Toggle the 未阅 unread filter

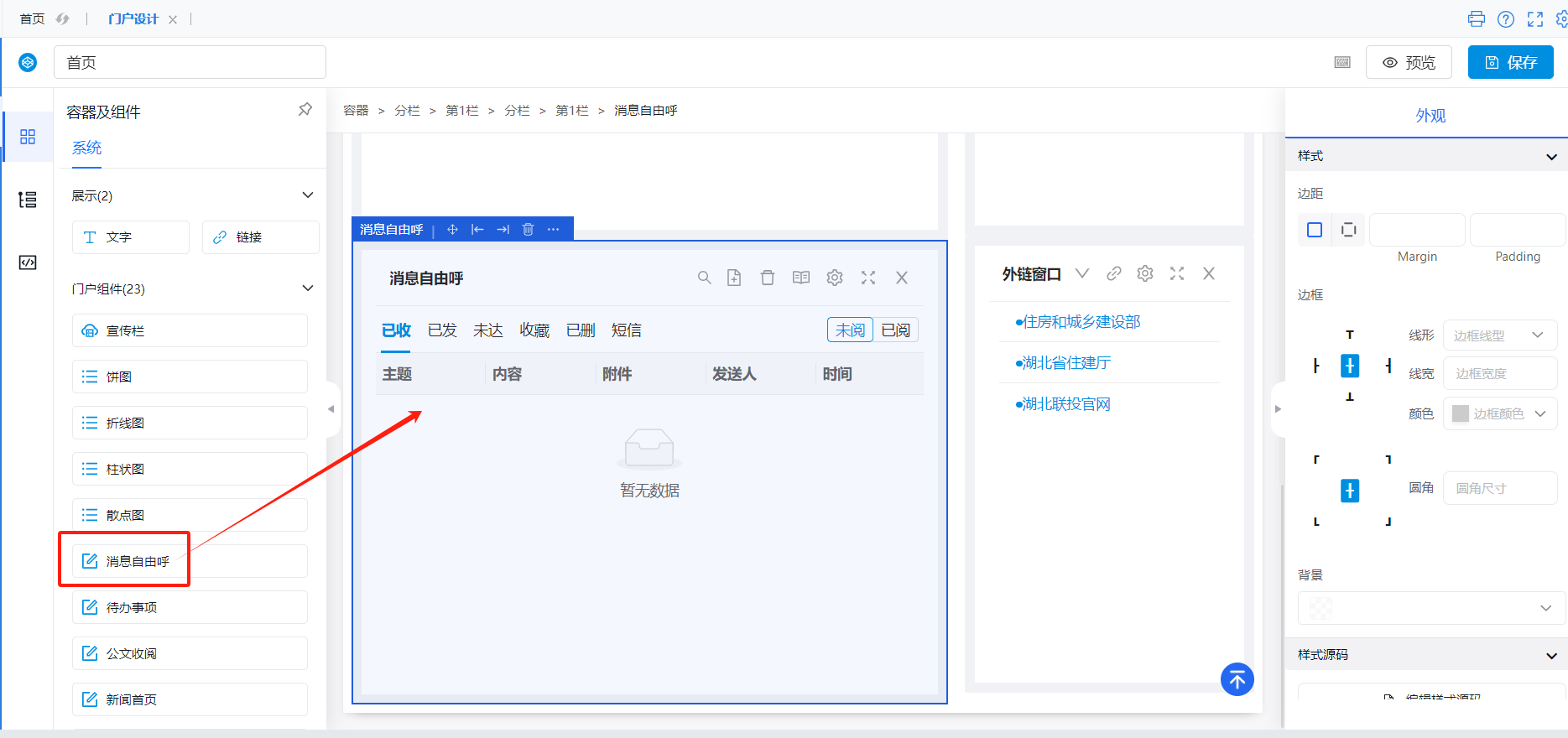point(850,330)
